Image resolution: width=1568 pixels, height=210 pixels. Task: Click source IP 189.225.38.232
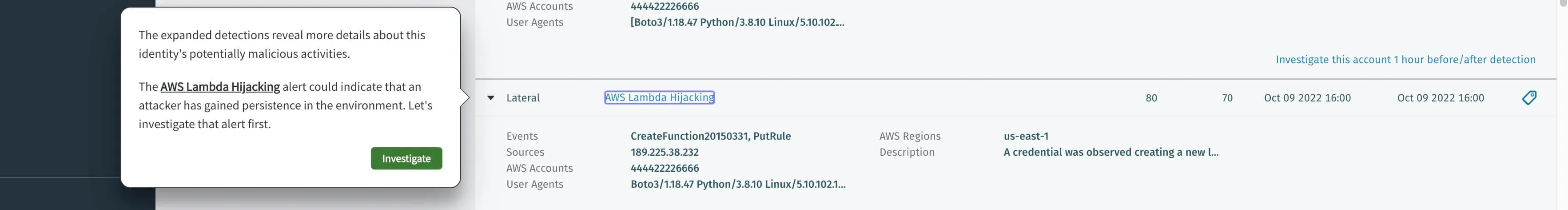click(x=664, y=152)
